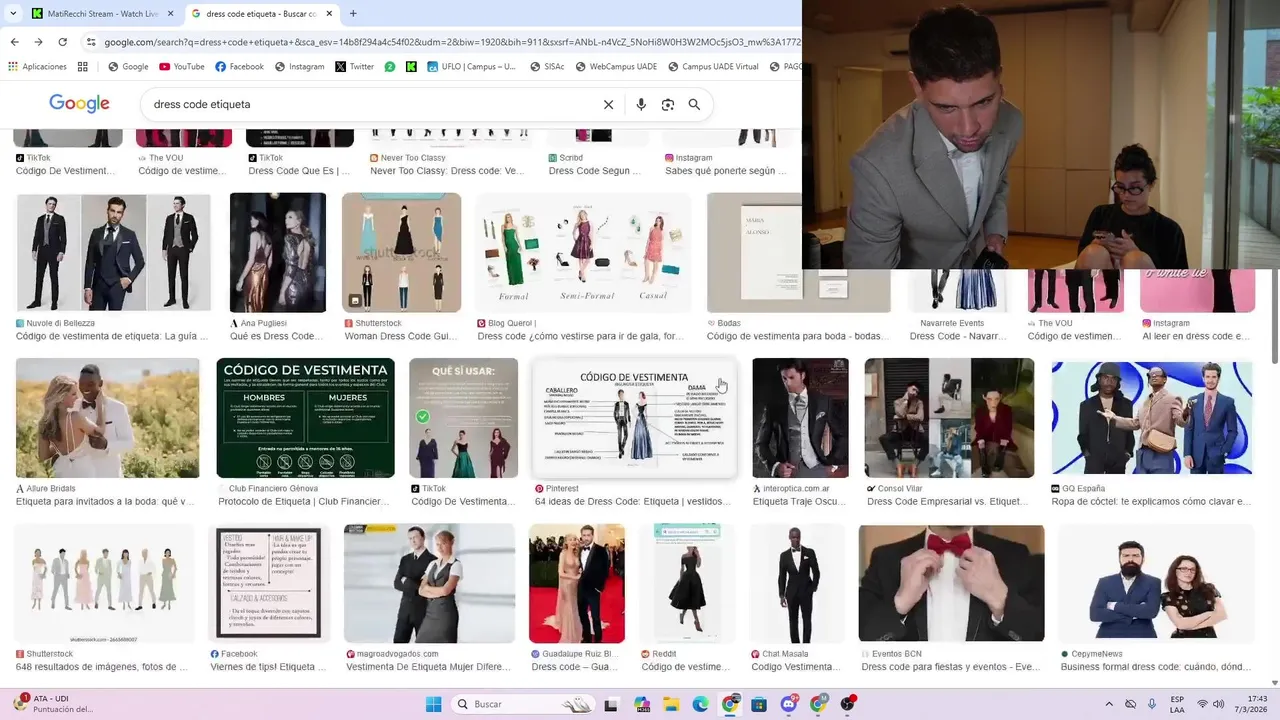Open the UFLO Campus bookmark

pos(471,67)
